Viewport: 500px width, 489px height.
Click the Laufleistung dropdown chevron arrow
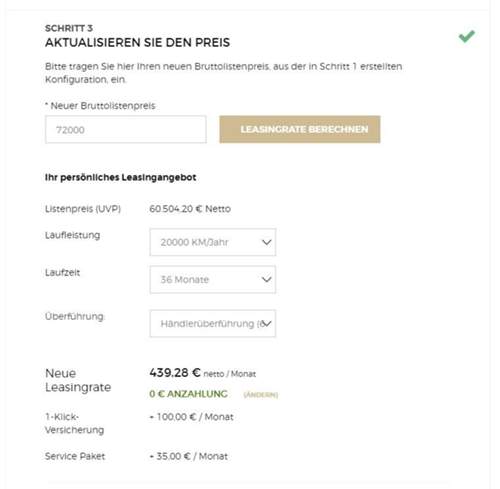point(266,242)
